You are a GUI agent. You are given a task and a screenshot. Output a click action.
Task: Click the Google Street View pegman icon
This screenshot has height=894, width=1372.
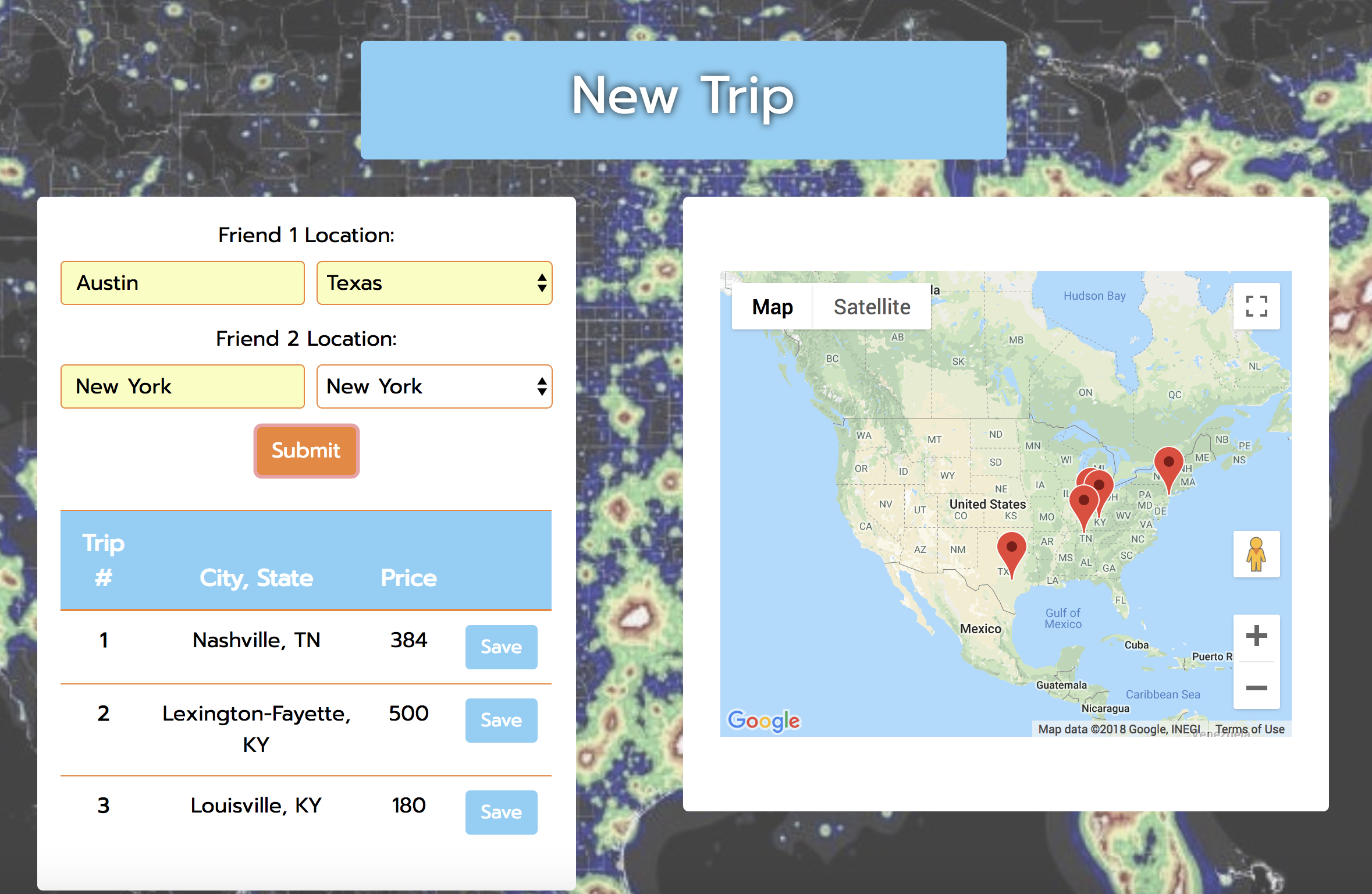(x=1255, y=555)
